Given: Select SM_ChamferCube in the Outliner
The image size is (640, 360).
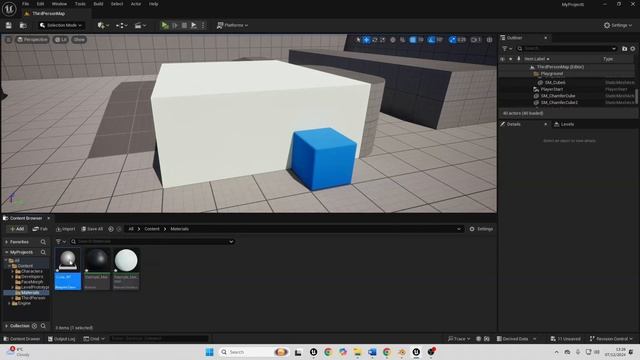Looking at the screenshot, I should pos(558,96).
